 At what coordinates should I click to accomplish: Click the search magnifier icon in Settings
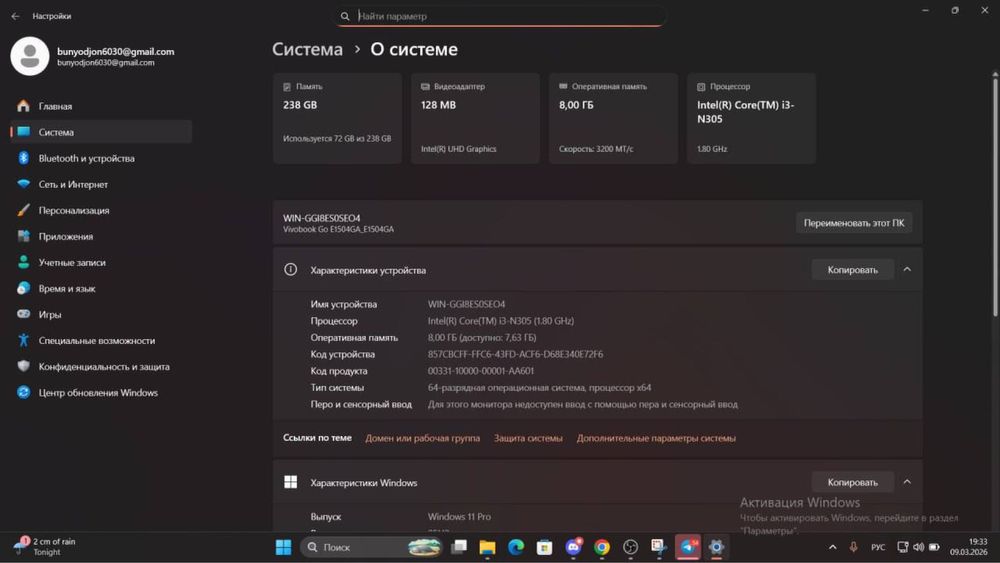[x=345, y=16]
